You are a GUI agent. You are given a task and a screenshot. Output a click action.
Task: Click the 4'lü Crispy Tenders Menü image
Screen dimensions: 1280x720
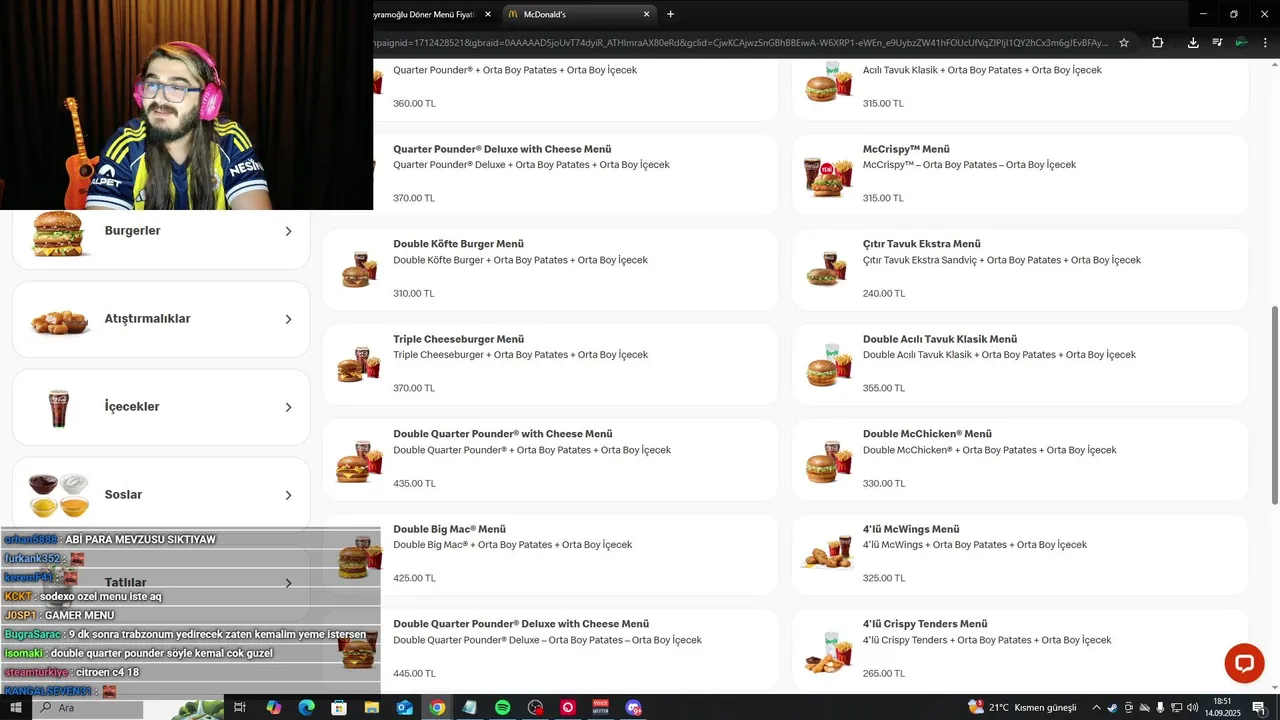point(828,650)
